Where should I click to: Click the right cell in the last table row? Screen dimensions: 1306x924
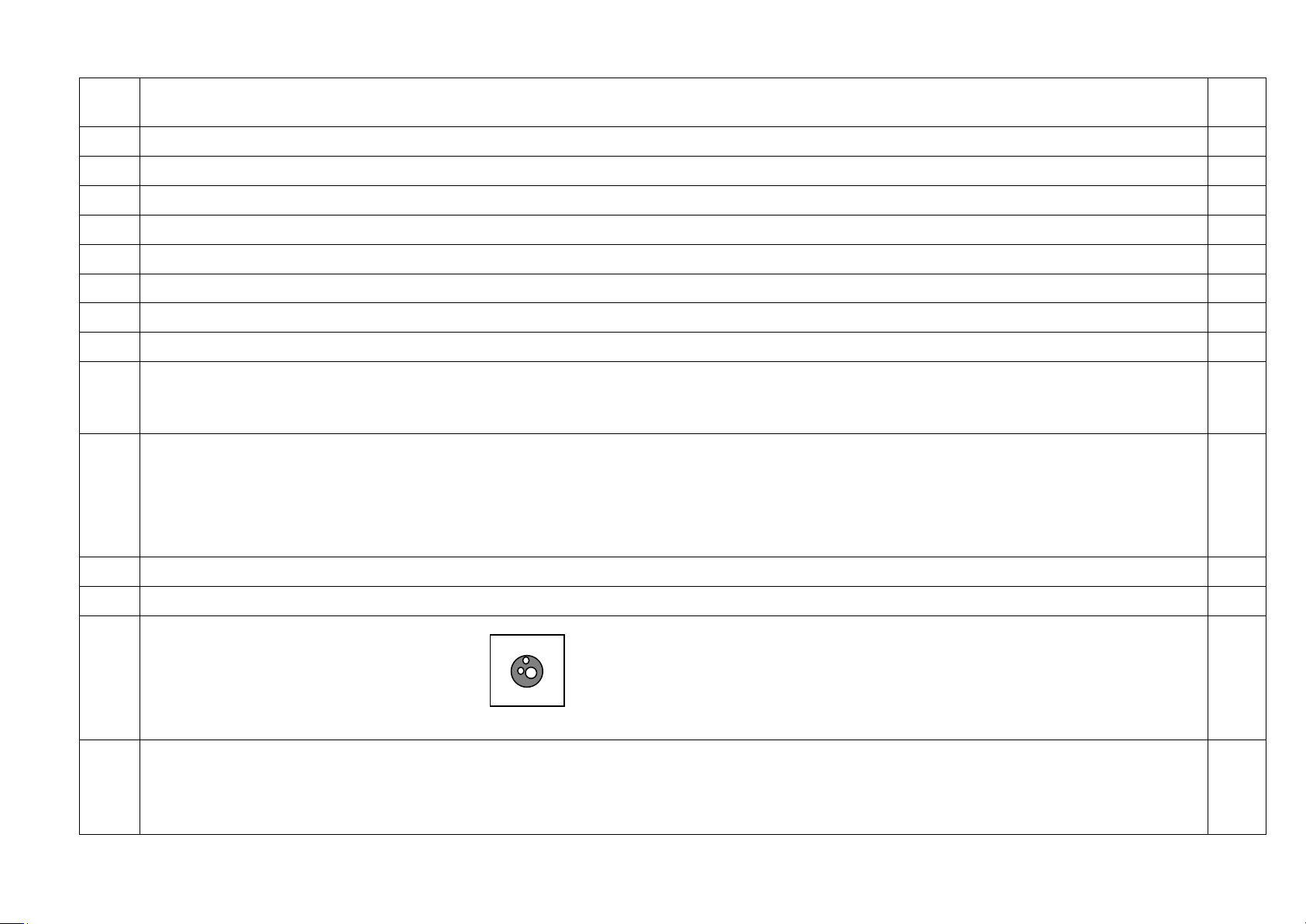(x=1236, y=787)
